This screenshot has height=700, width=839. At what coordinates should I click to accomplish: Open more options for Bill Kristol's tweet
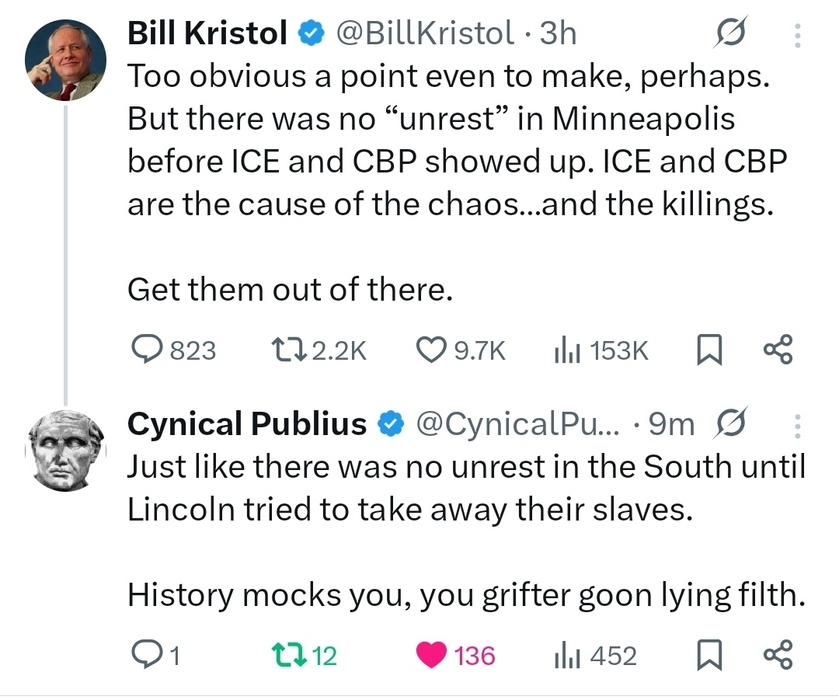[x=797, y=36]
